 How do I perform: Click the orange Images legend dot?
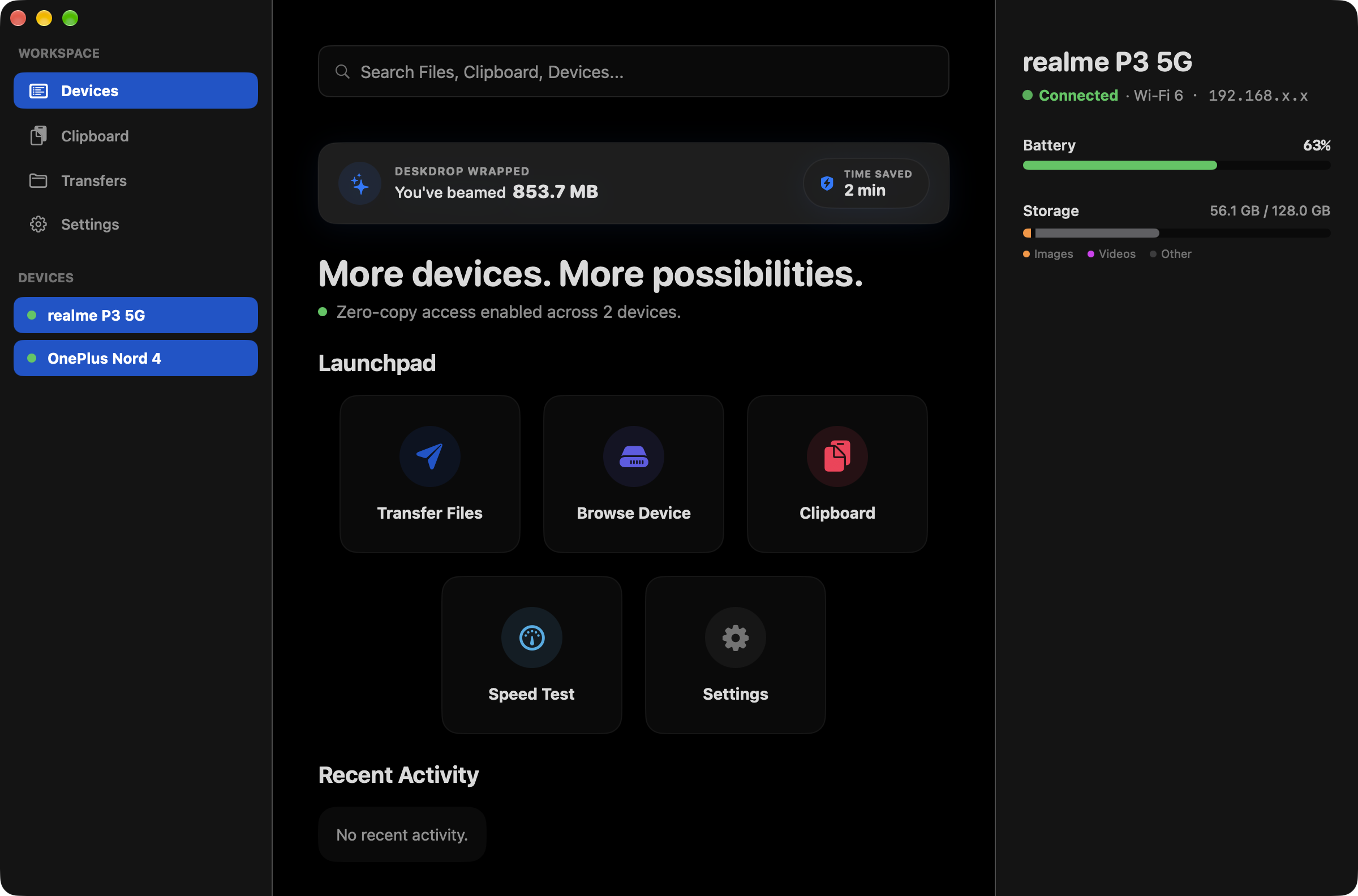pyautogui.click(x=1026, y=254)
